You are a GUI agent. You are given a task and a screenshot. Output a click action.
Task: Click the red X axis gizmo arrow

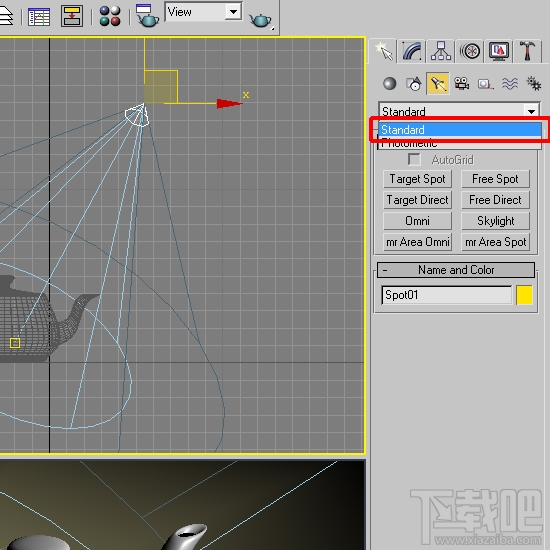(229, 104)
